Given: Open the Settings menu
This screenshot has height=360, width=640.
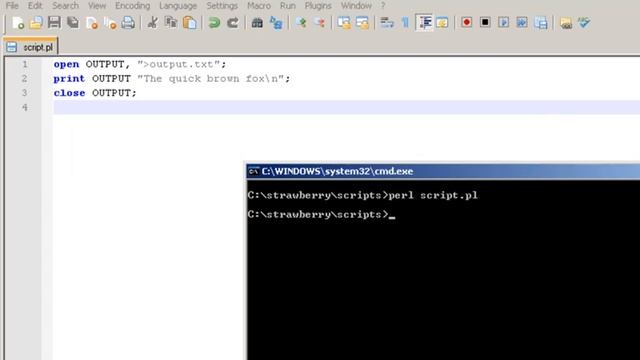Looking at the screenshot, I should 222,6.
